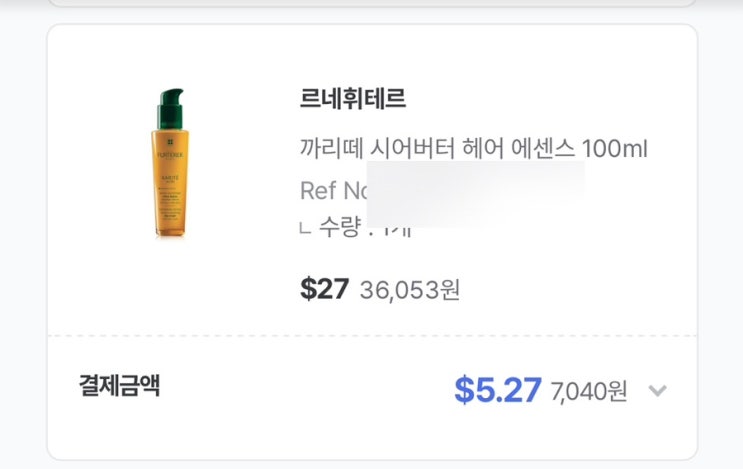
Task: Click the gray background right of the card
Action: (x=720, y=240)
